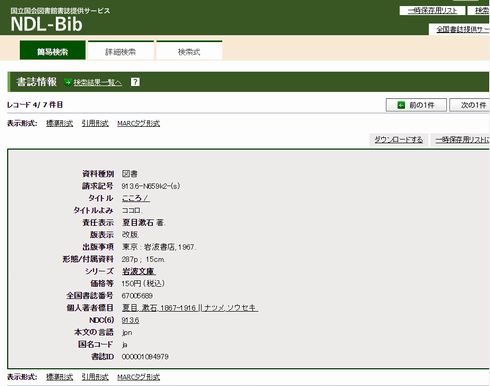Image resolution: width=490 pixels, height=386 pixels.
Task: Select bibliography ID 000001094979
Action: point(145,357)
